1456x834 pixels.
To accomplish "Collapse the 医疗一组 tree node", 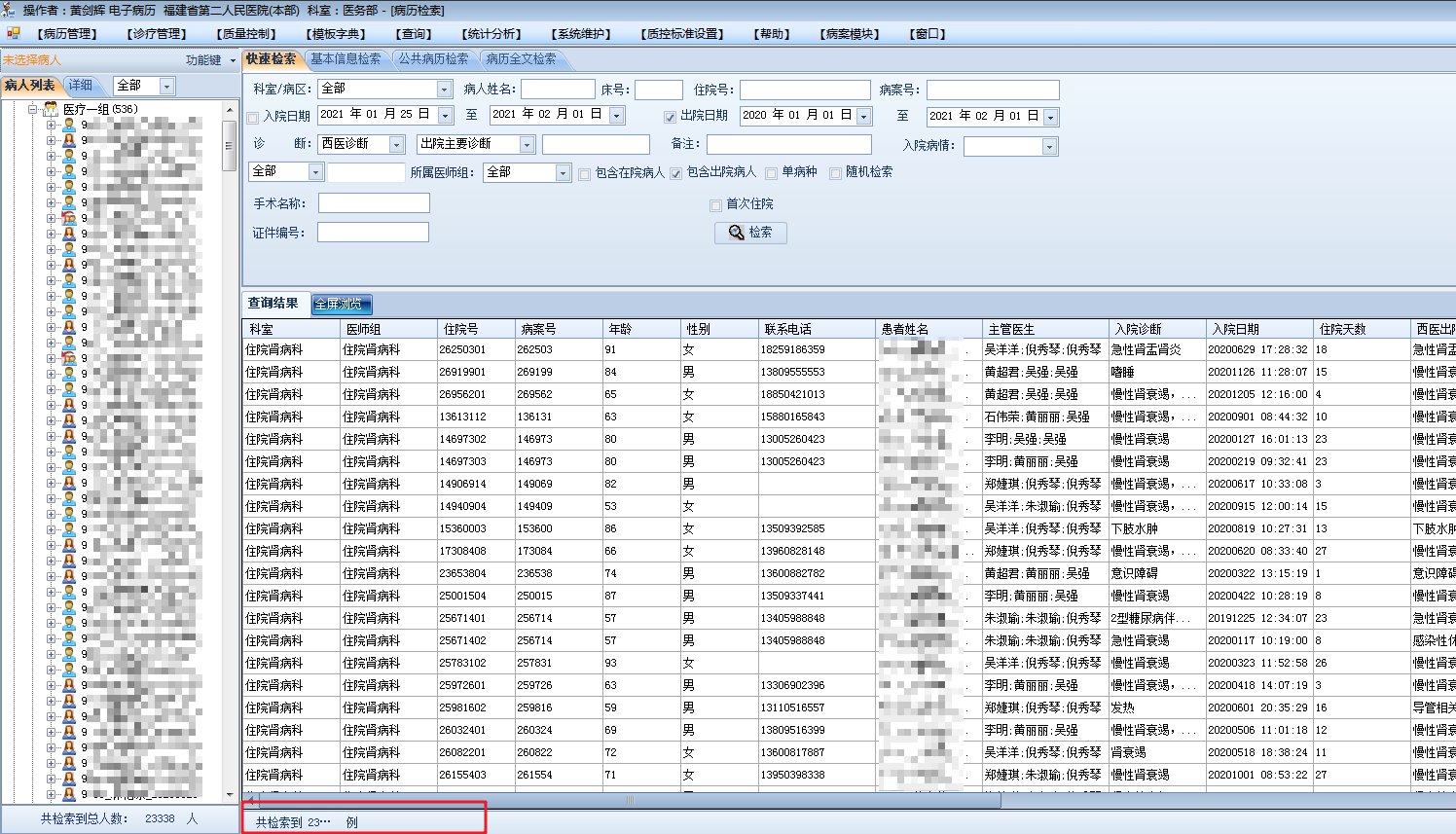I will (32, 109).
